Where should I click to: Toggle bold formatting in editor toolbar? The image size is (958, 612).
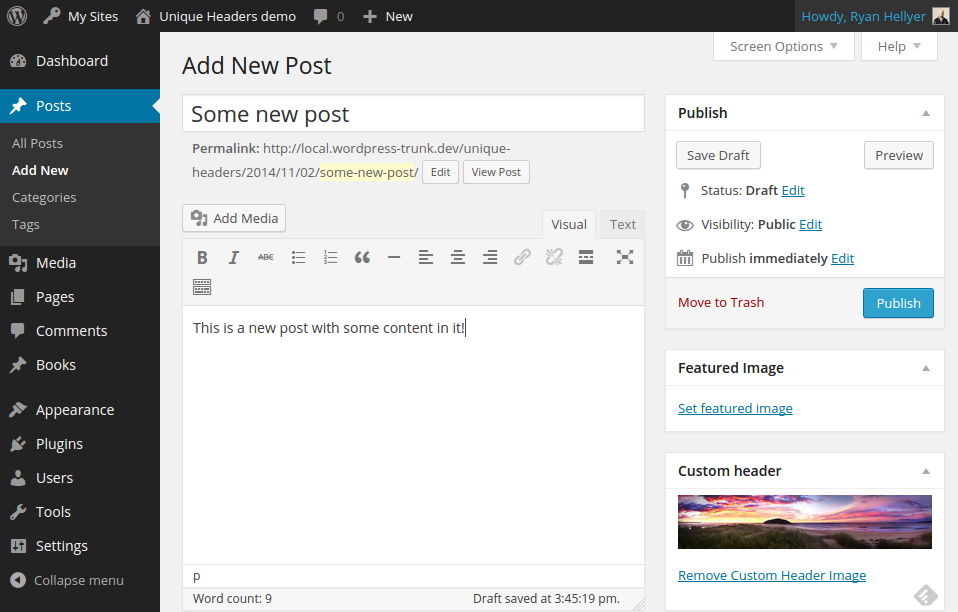point(202,257)
